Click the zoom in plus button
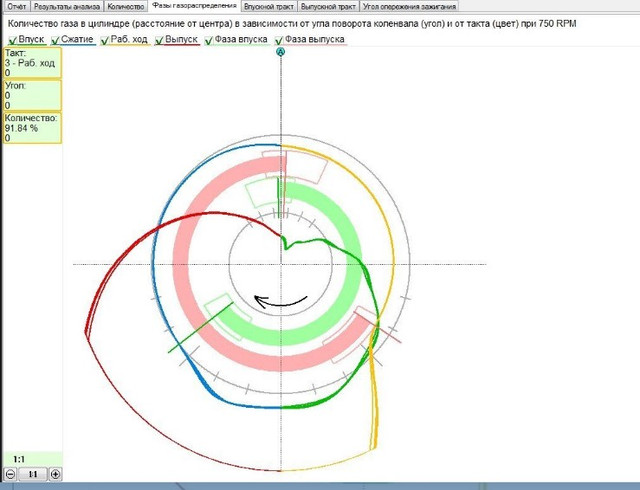This screenshot has height=490, width=640. (x=56, y=474)
